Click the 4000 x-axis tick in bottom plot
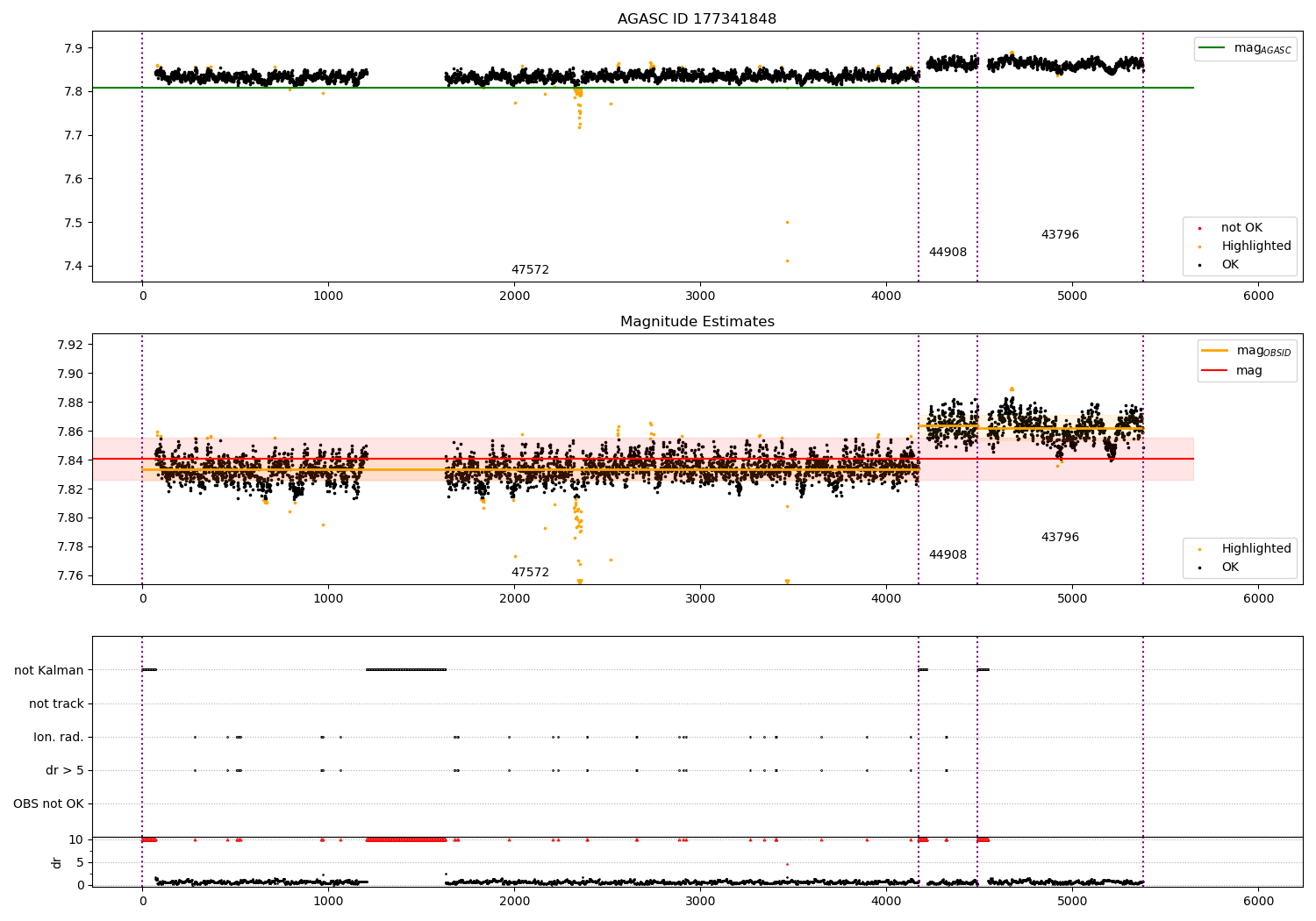The image size is (1316, 921). tap(887, 901)
